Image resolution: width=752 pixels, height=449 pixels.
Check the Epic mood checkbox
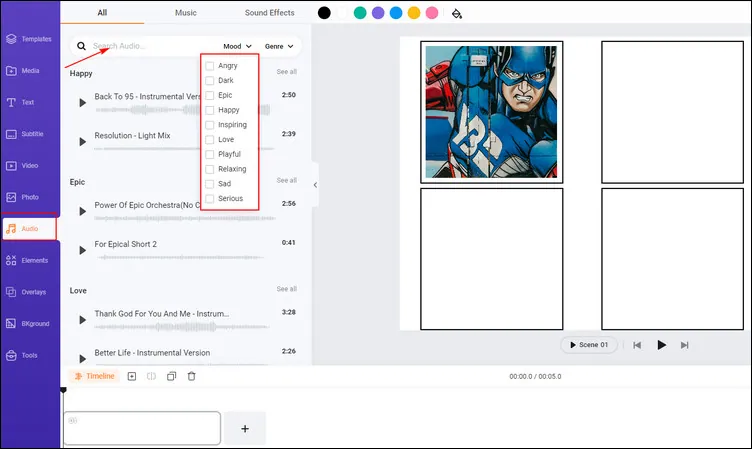(210, 95)
